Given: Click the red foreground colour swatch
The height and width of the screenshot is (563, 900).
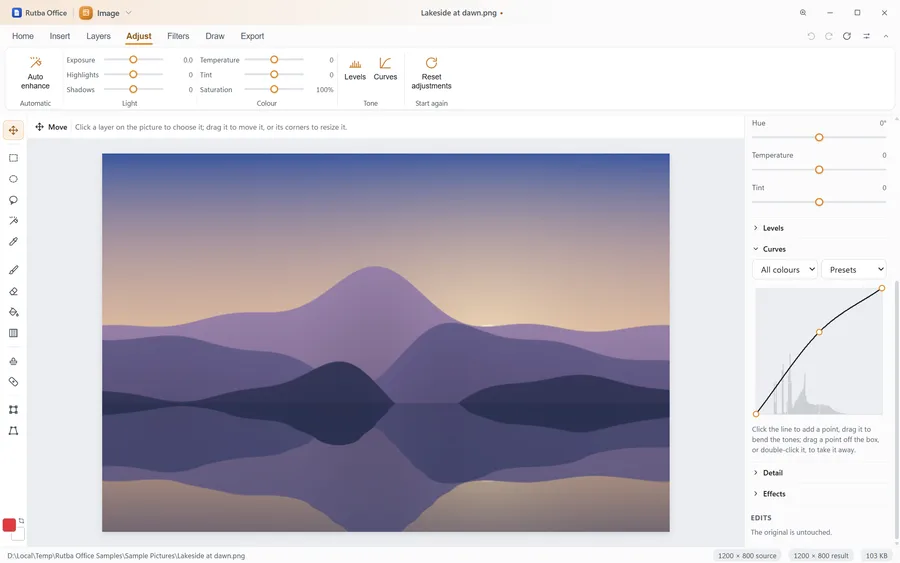Looking at the screenshot, I should 9,525.
